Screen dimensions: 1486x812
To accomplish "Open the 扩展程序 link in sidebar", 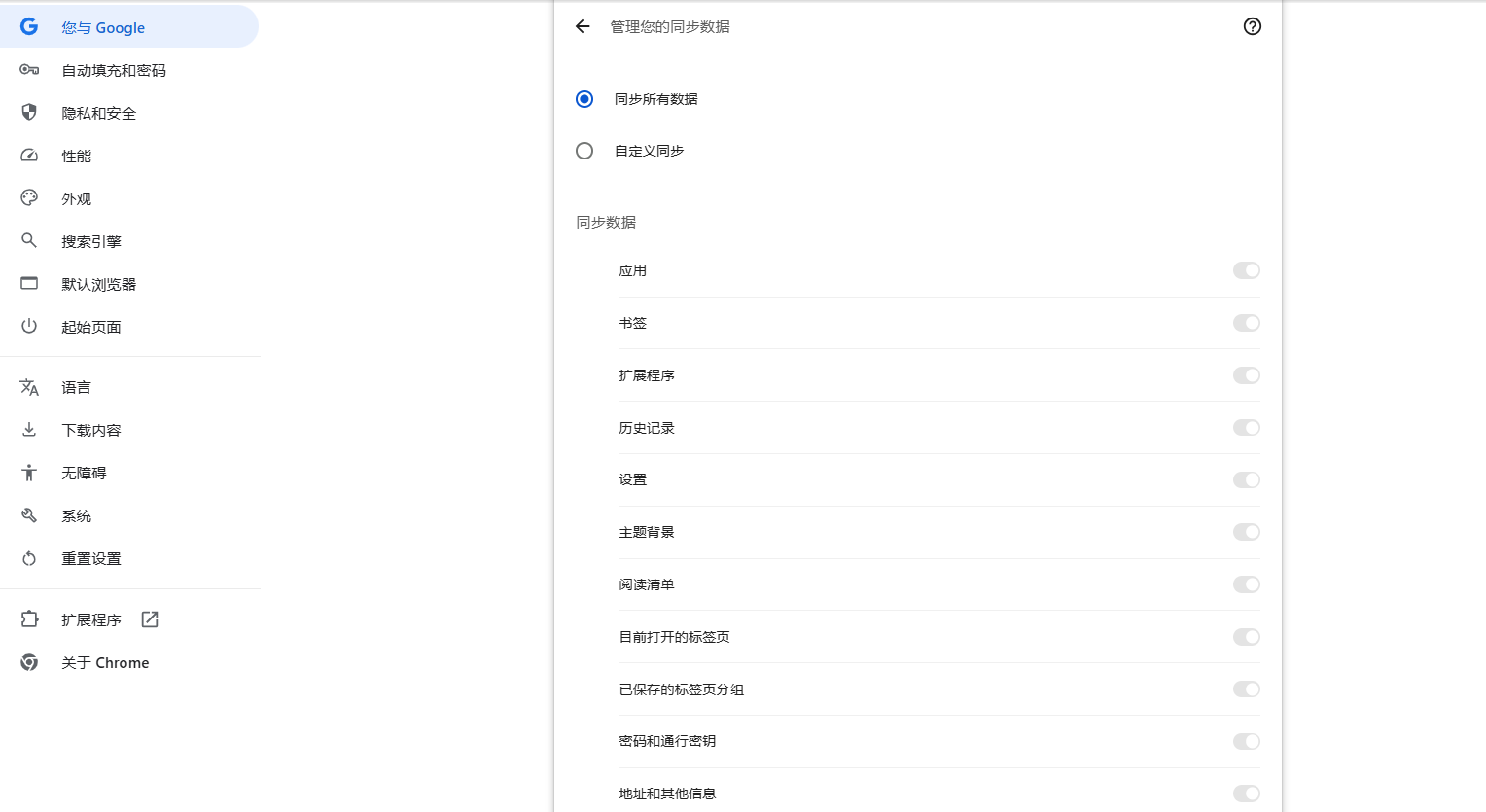I will point(129,619).
